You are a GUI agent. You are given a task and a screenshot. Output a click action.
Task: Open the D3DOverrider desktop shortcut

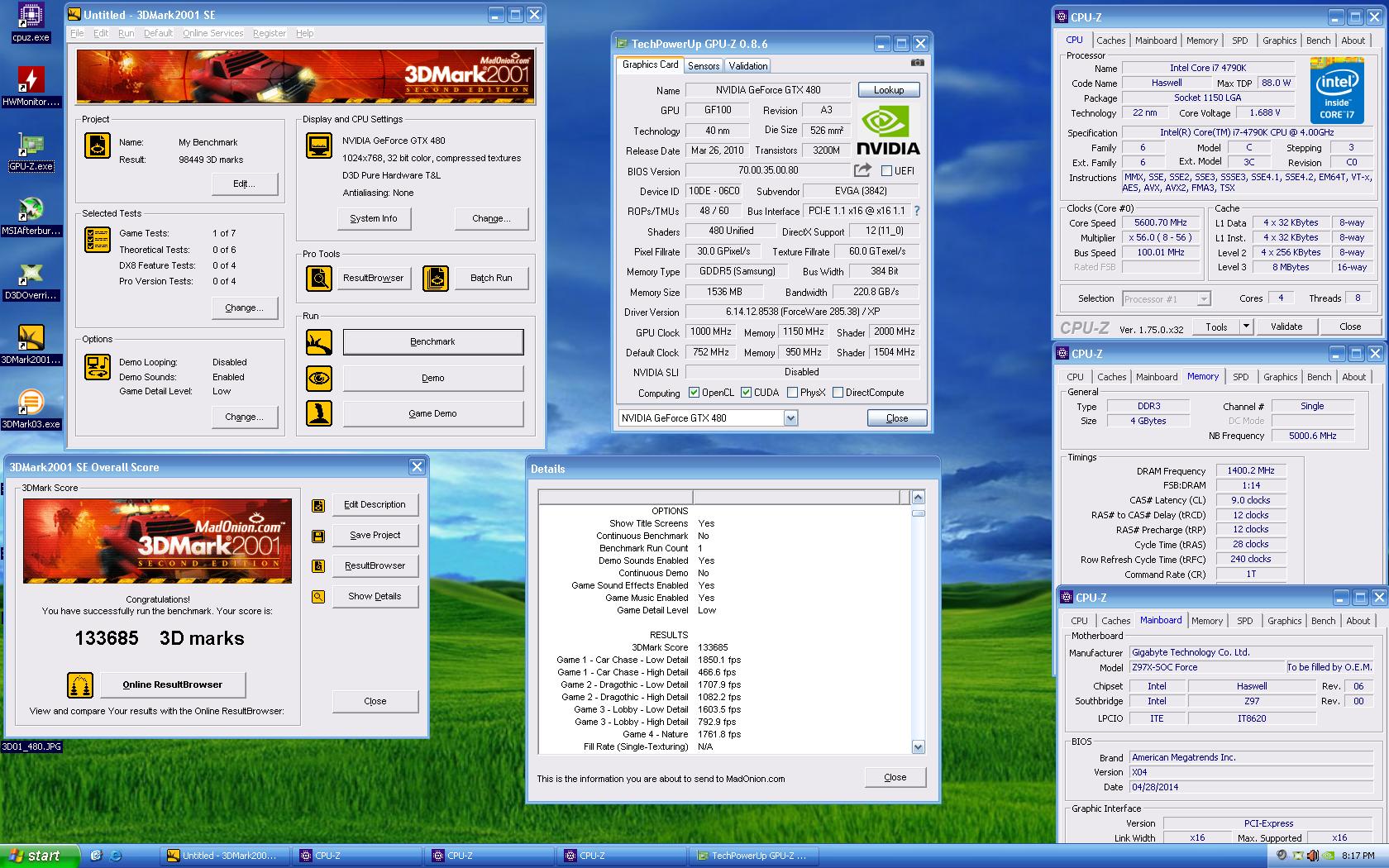(x=31, y=281)
